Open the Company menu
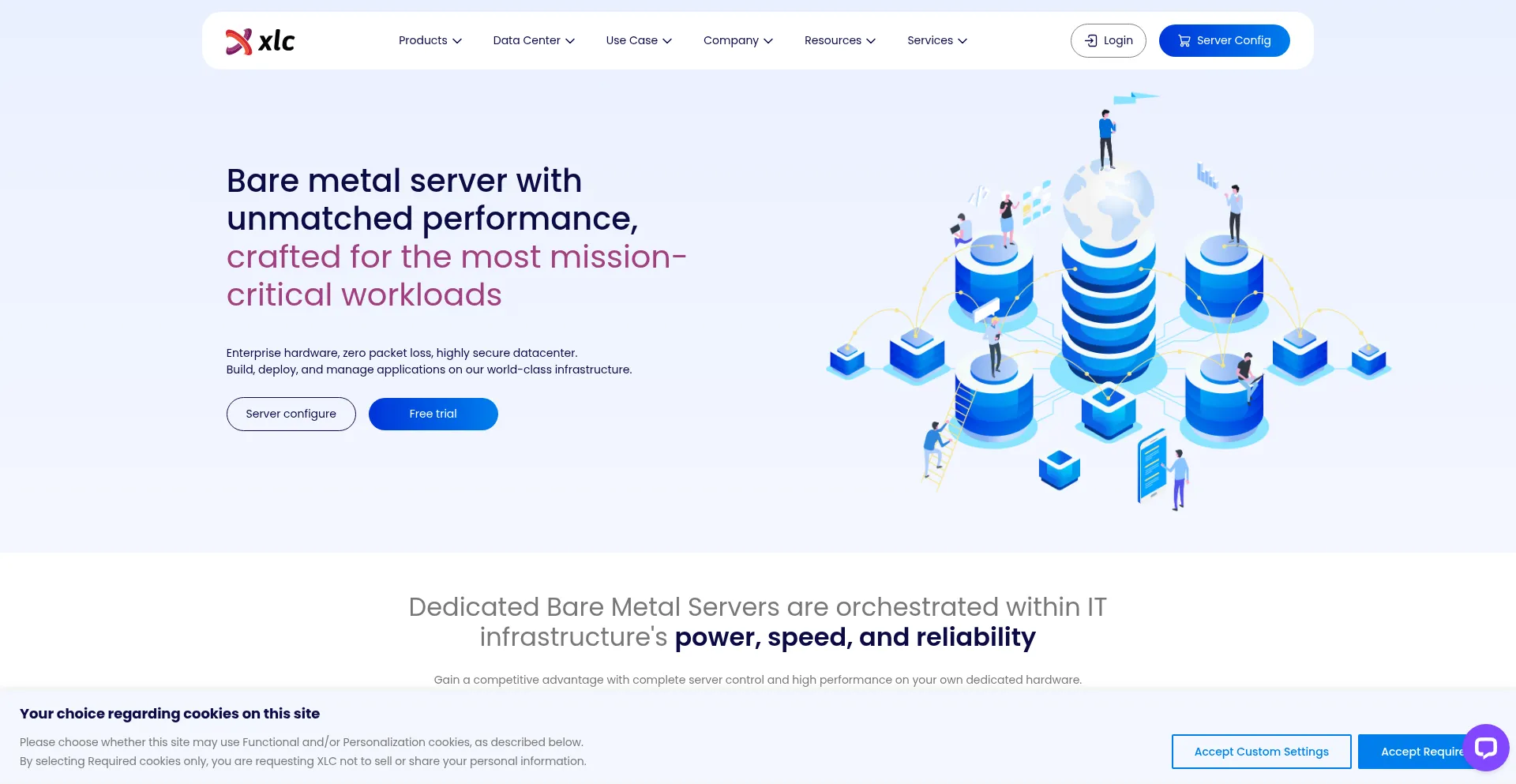Viewport: 1516px width, 784px height. click(737, 41)
